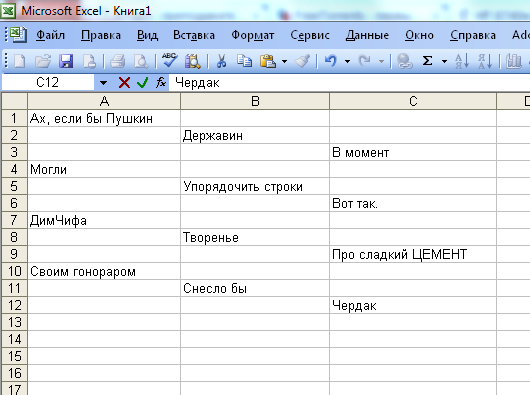Open the Вид menu
Image resolution: width=530 pixels, height=395 pixels.
(147, 35)
